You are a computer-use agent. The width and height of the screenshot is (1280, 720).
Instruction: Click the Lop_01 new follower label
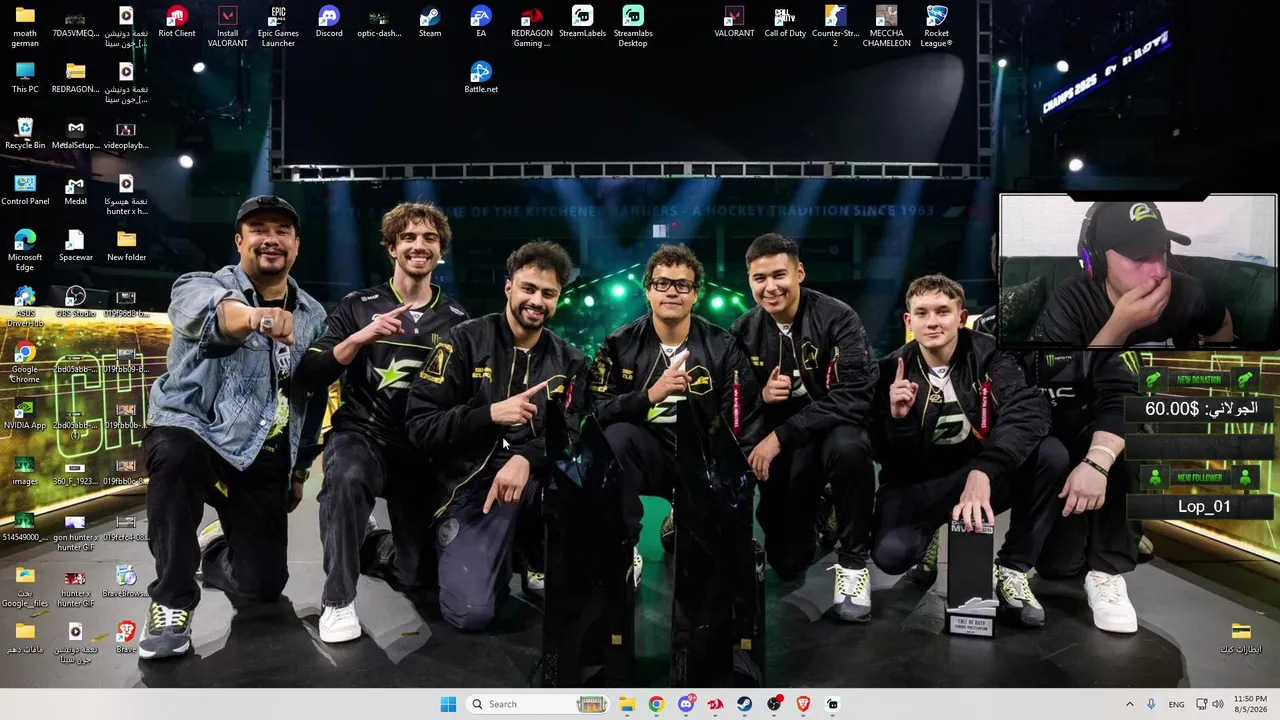pyautogui.click(x=1204, y=506)
